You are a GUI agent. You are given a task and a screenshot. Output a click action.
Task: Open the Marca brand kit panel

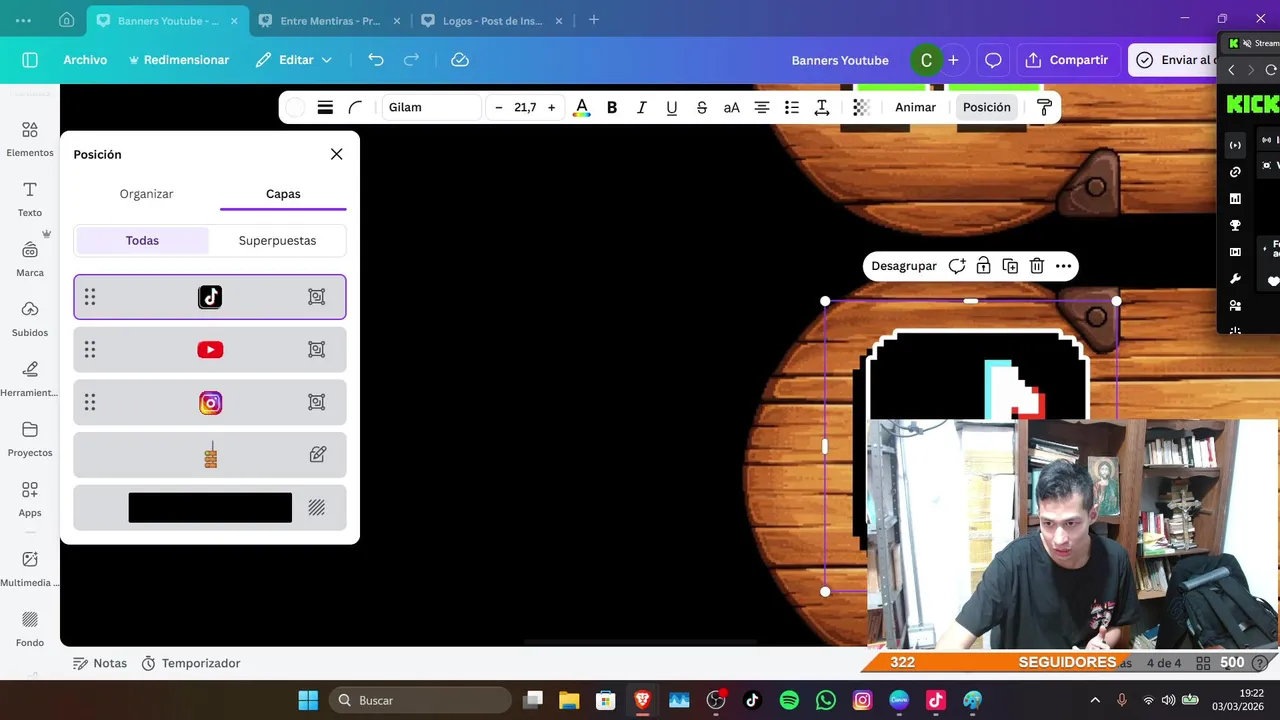point(30,259)
